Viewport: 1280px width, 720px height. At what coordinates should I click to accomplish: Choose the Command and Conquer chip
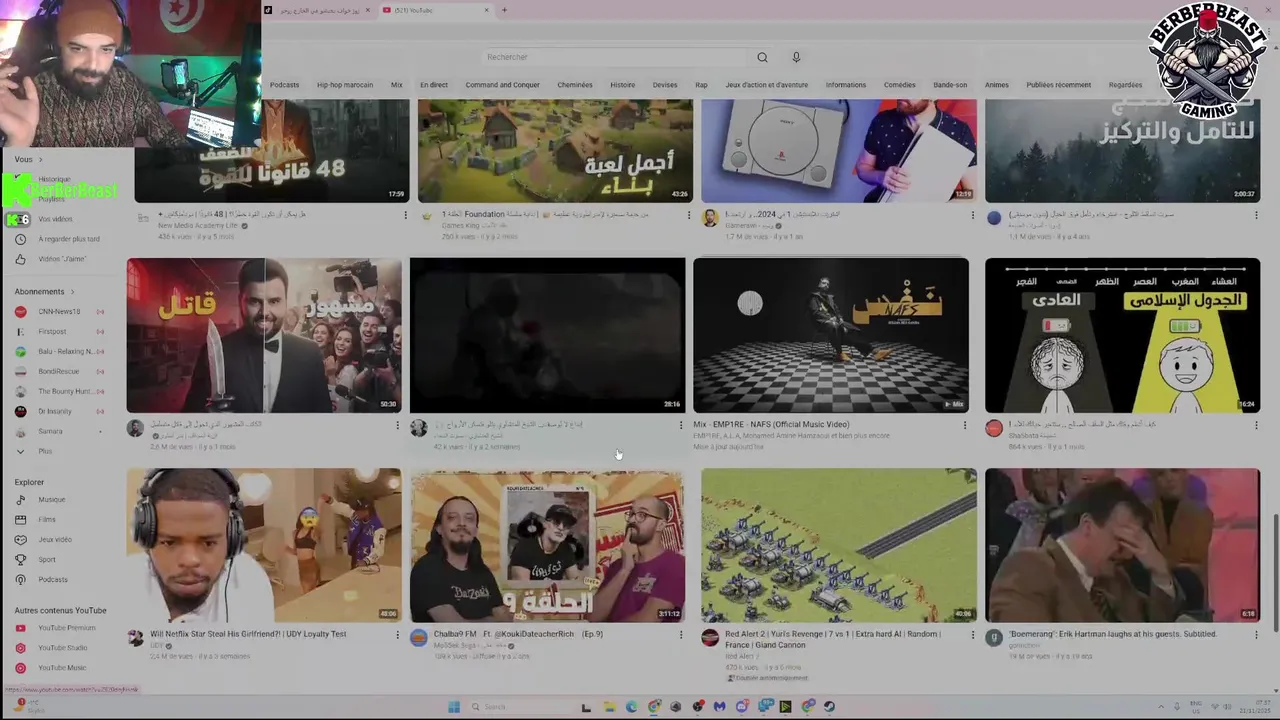pyautogui.click(x=502, y=85)
